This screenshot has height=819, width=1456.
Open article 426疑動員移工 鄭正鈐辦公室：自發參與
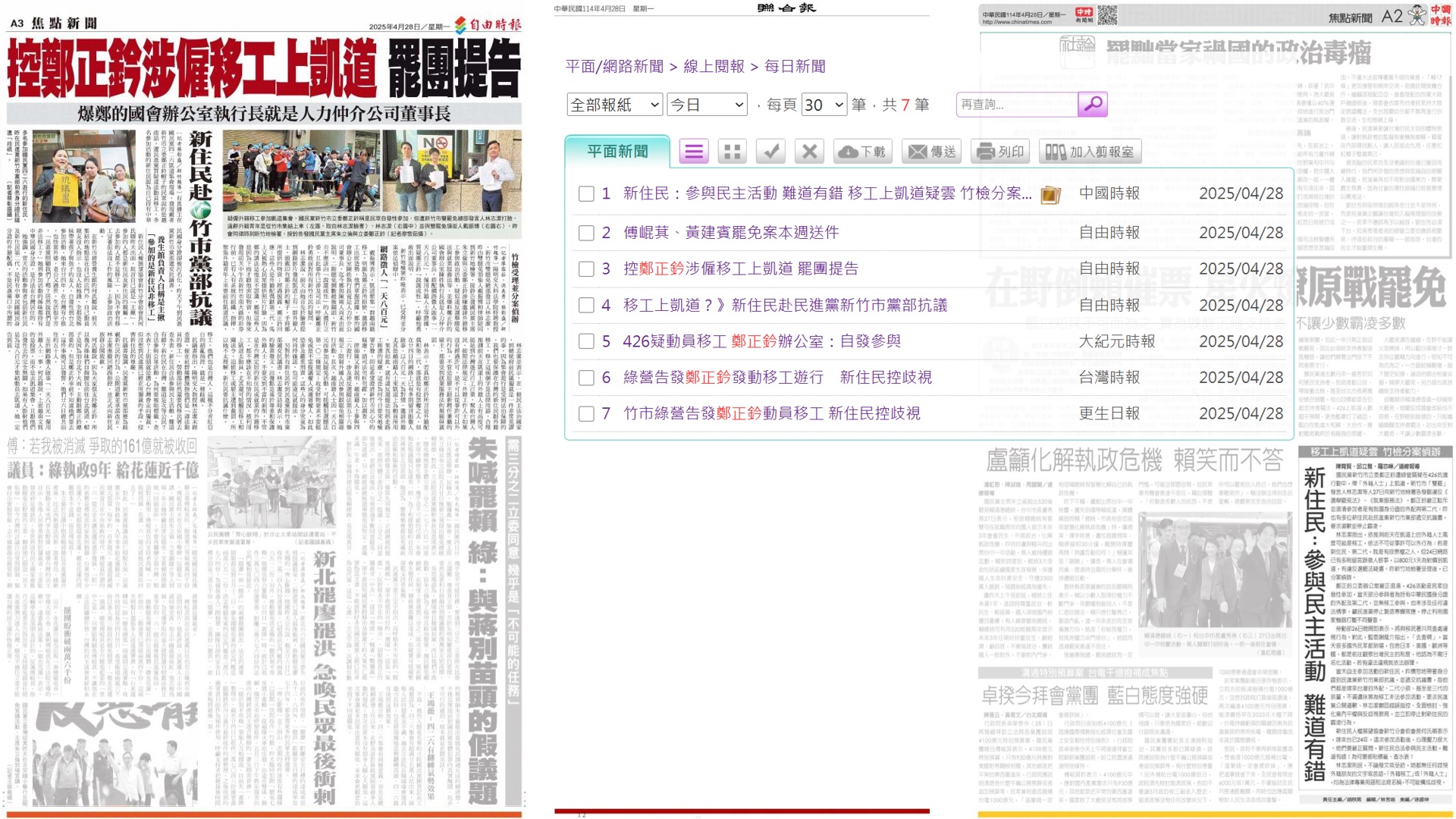[x=762, y=341]
